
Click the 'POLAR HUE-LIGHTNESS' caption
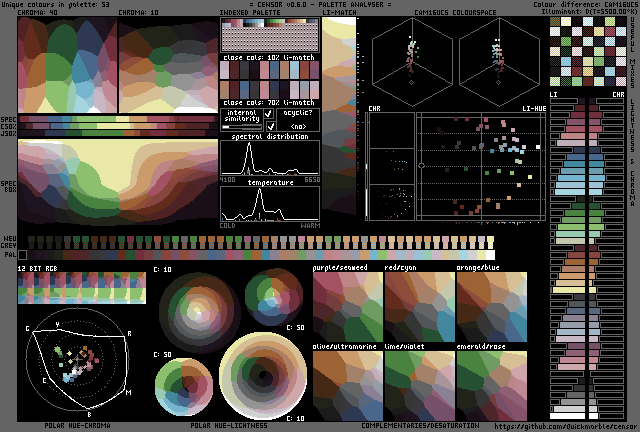pyautogui.click(x=229, y=425)
